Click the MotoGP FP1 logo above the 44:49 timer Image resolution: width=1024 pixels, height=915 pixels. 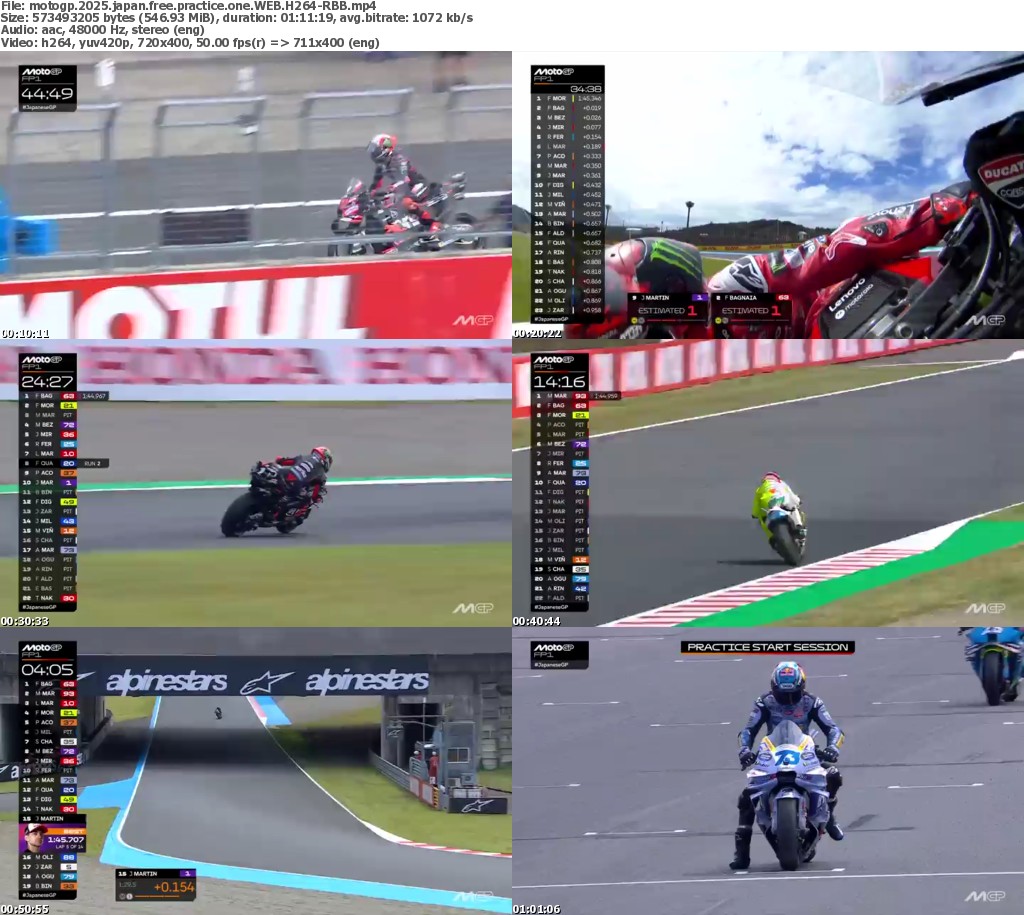(47, 77)
